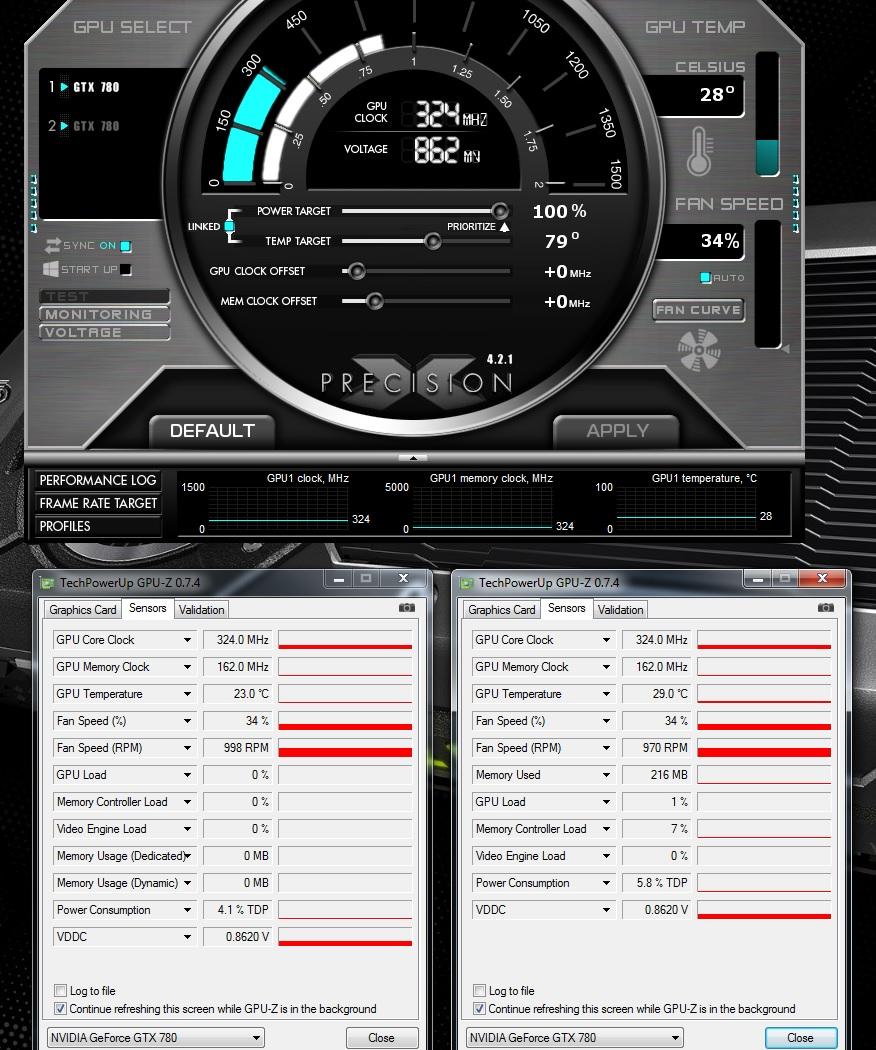The width and height of the screenshot is (876, 1050).
Task: Click the fan icon below Fan Curve
Action: (699, 350)
